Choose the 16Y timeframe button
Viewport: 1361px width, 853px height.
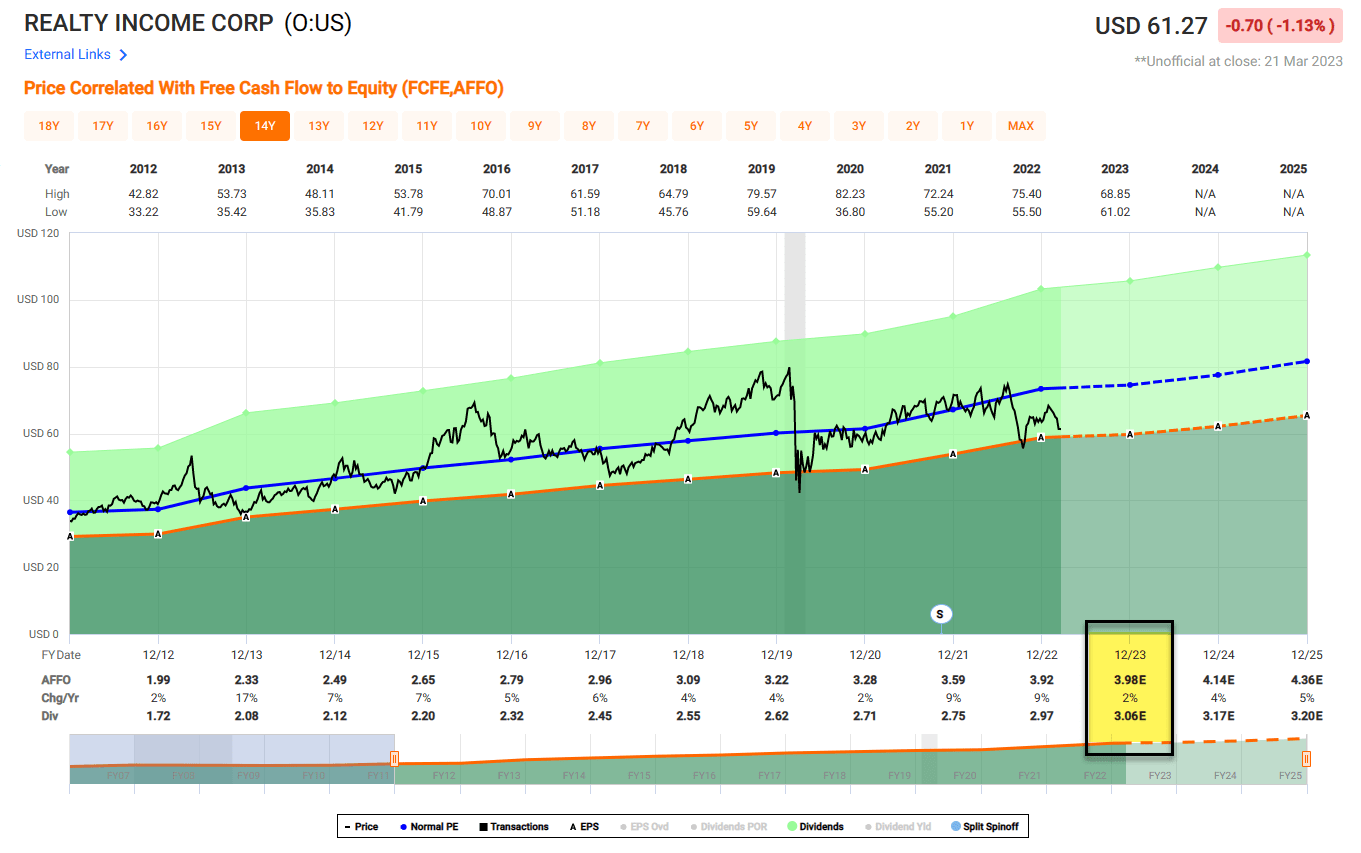[157, 126]
